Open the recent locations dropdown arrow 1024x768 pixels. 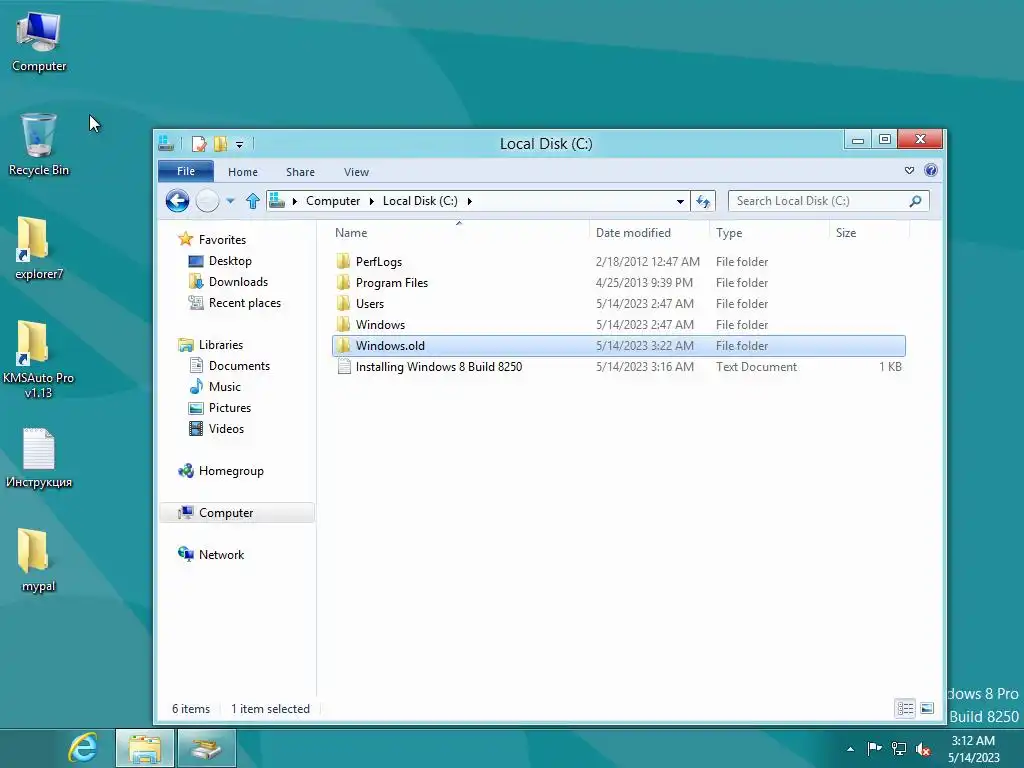coord(231,201)
